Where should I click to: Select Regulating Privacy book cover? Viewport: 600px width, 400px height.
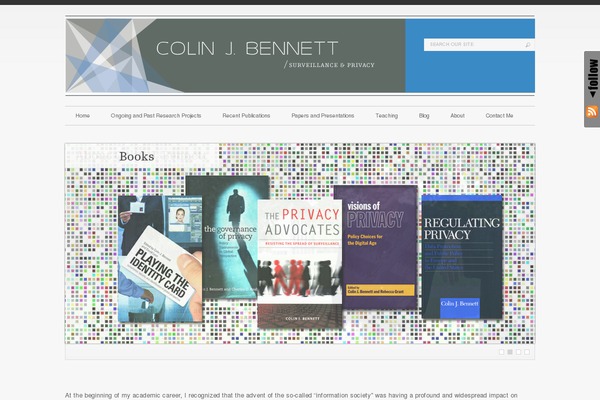point(462,257)
